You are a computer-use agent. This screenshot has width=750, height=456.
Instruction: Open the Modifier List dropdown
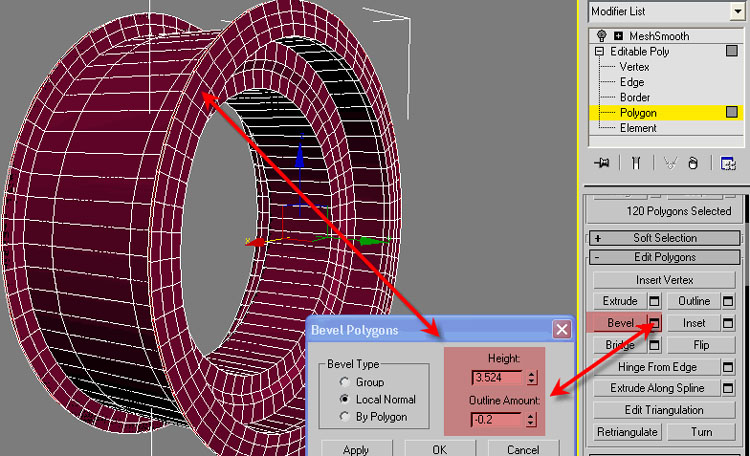[x=739, y=11]
